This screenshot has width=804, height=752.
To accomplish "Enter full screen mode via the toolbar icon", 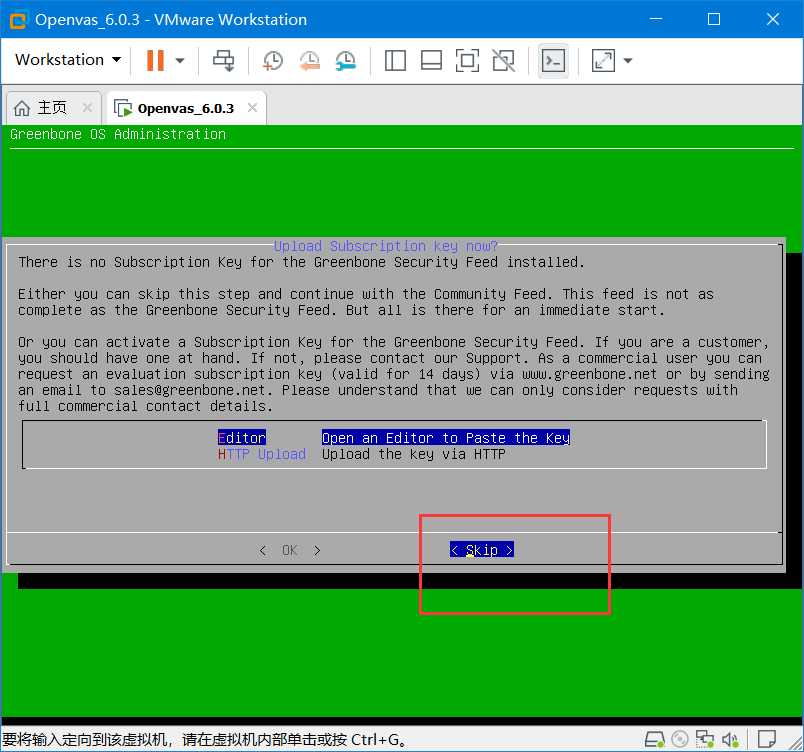I will point(467,60).
